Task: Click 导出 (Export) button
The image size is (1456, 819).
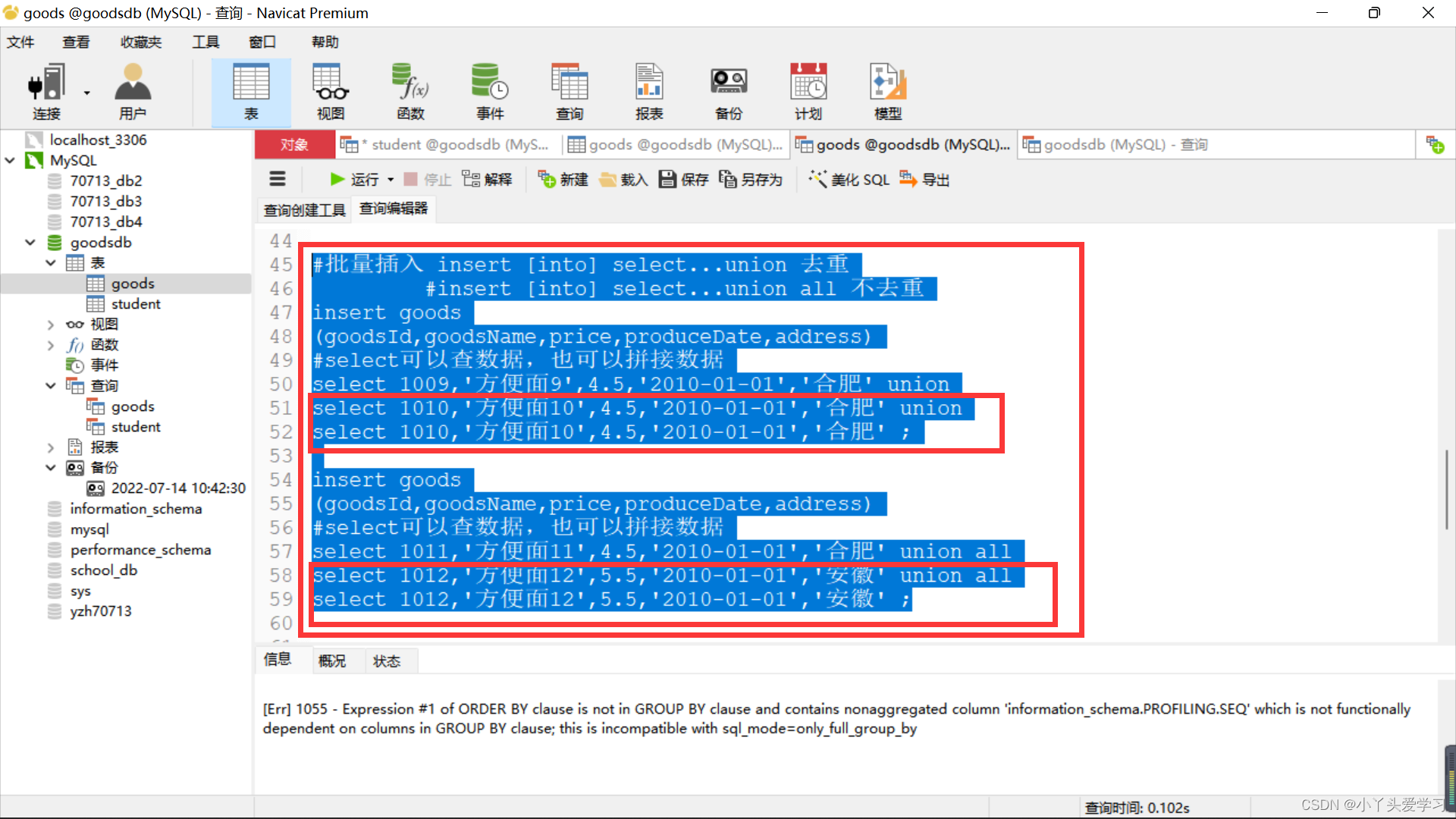Action: point(924,179)
